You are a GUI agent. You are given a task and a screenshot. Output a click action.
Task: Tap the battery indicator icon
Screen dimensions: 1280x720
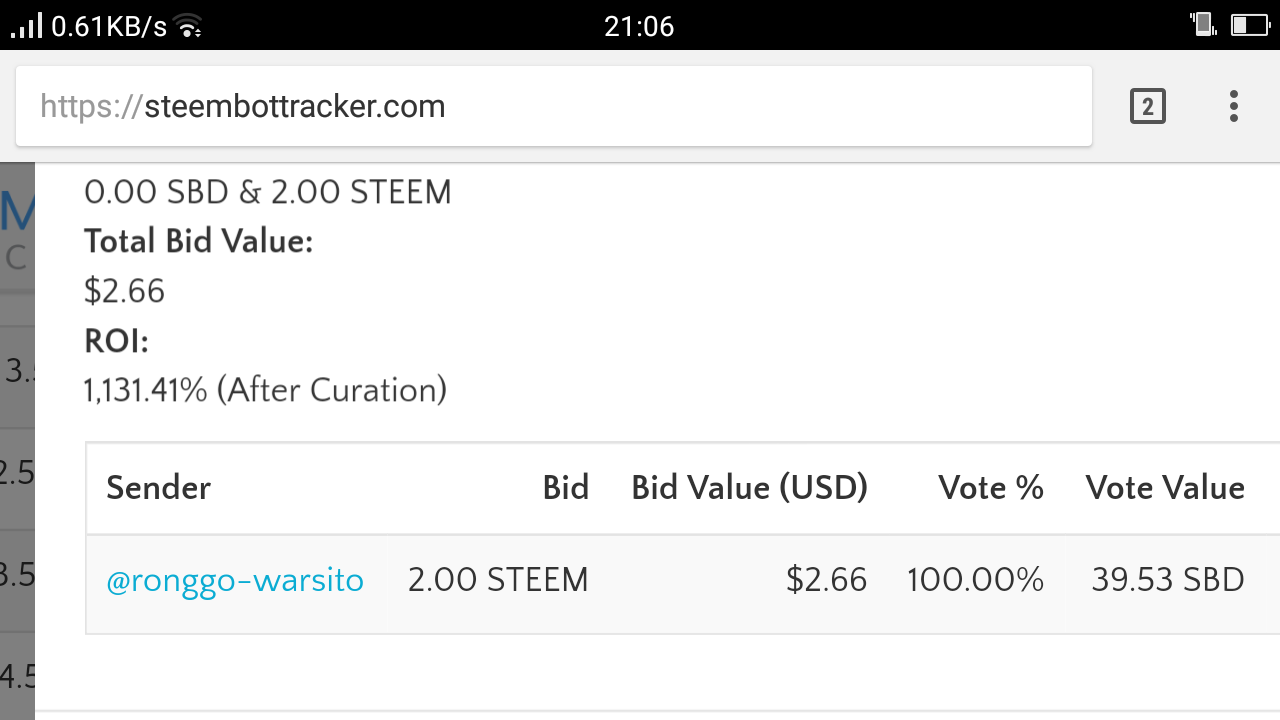1249,25
